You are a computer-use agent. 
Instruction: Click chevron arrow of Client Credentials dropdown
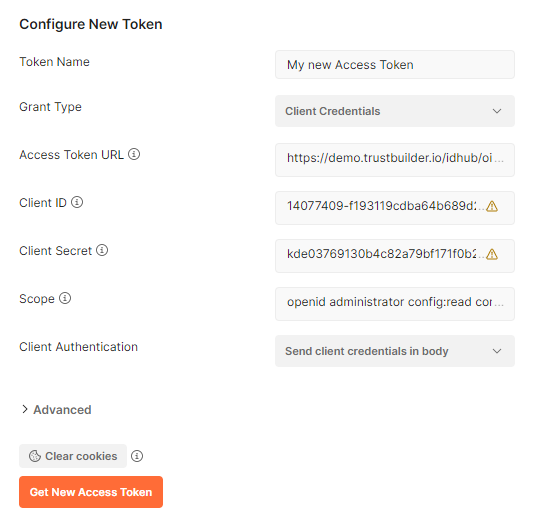point(497,111)
